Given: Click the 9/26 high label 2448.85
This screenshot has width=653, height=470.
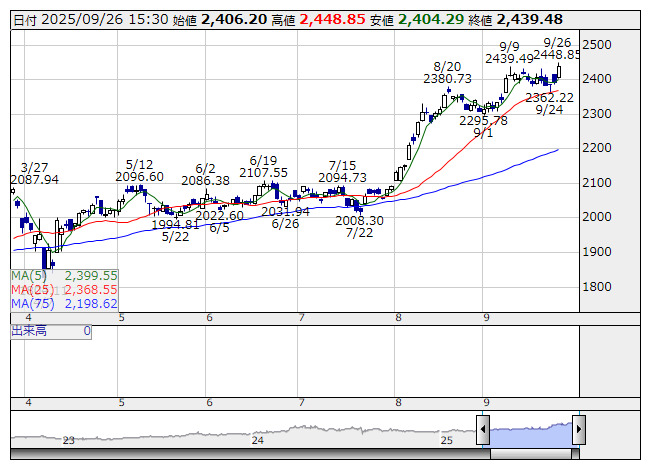Looking at the screenshot, I should (x=557, y=54).
